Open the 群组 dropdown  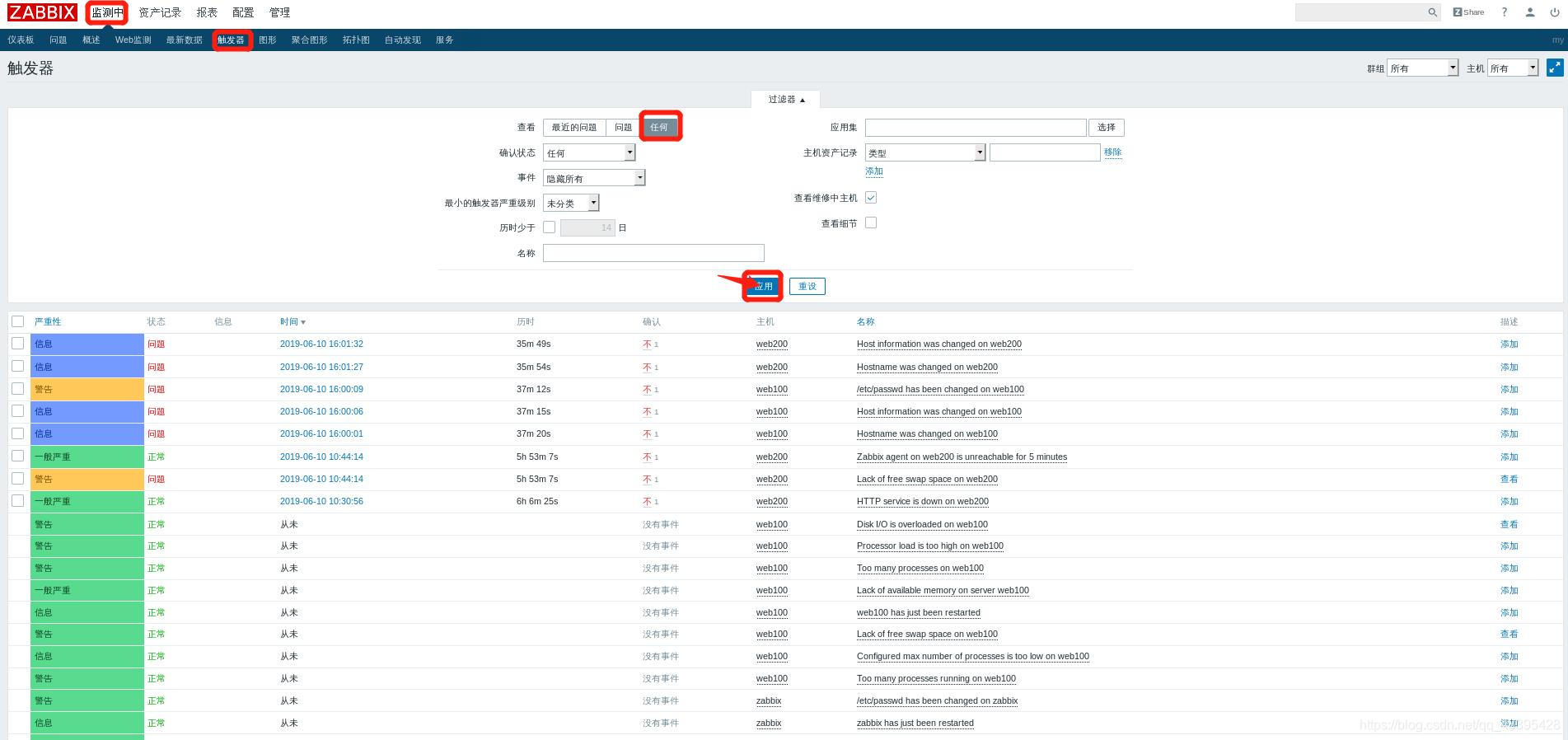(x=1423, y=68)
